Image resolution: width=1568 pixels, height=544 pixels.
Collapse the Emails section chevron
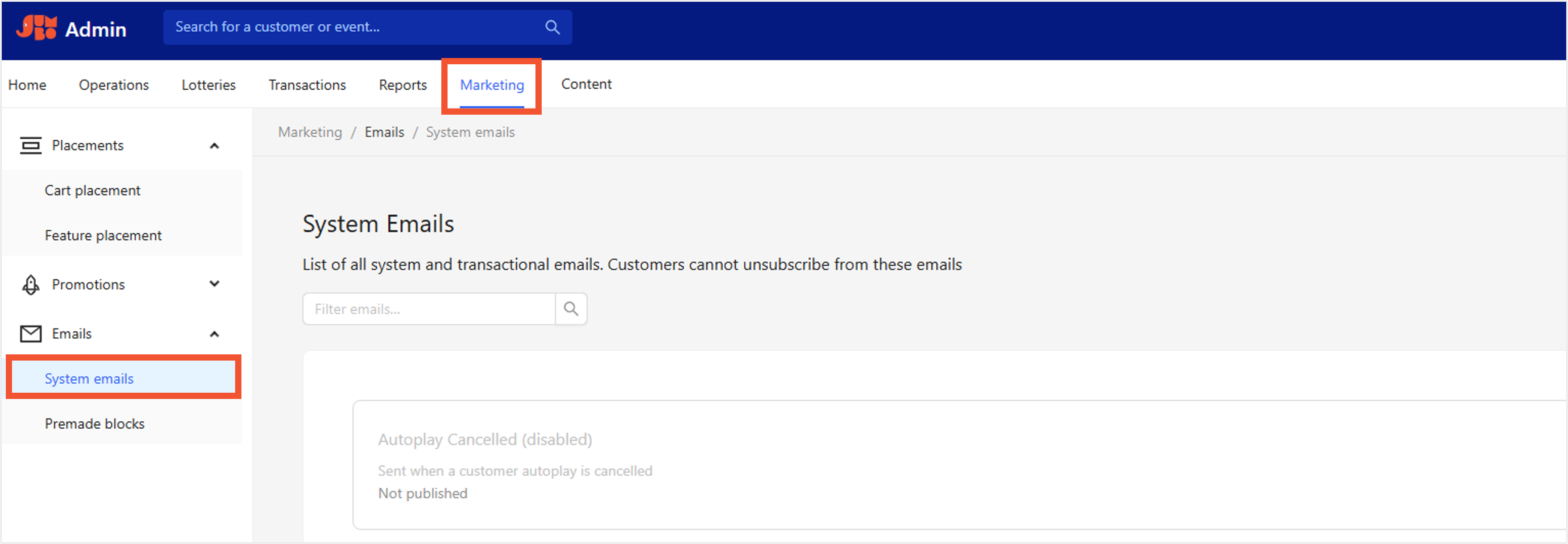[x=214, y=334]
